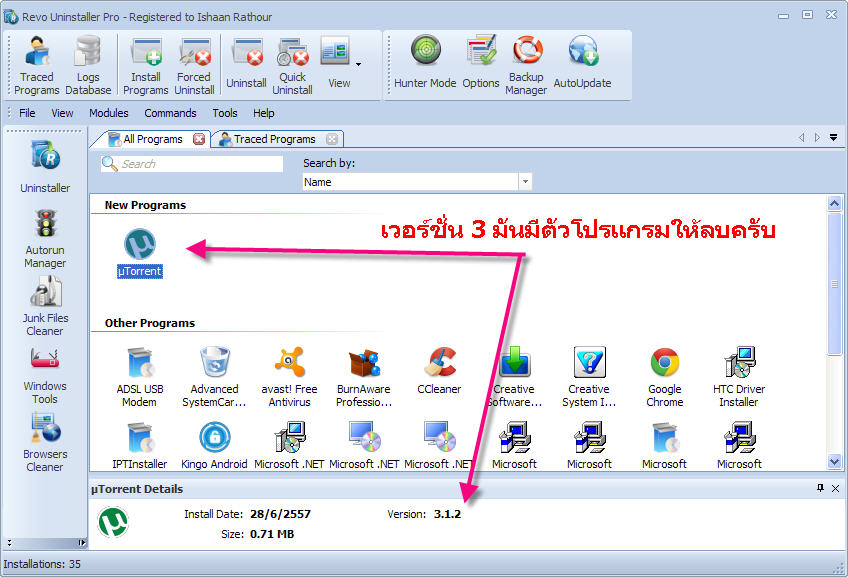Click into the Search field
Screen dimensions: 848x577
pos(192,164)
